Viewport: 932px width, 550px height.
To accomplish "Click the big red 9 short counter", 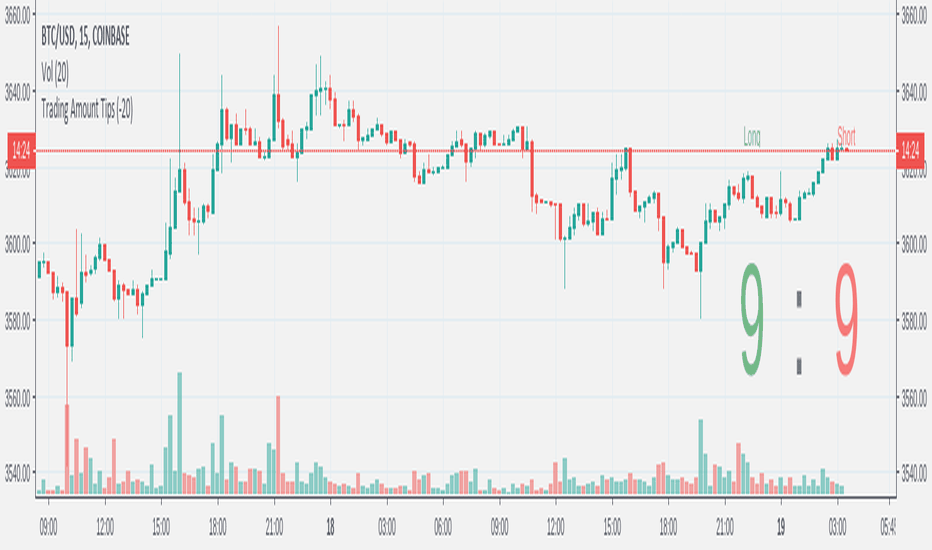I will [x=846, y=319].
